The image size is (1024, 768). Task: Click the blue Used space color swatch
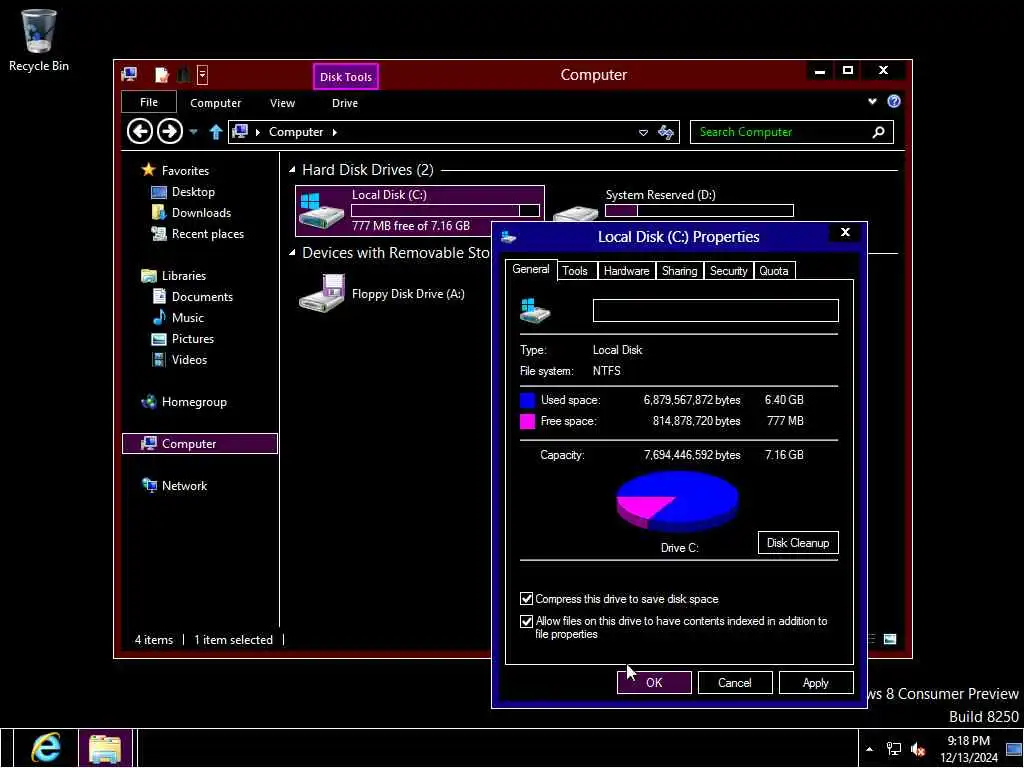click(x=527, y=400)
